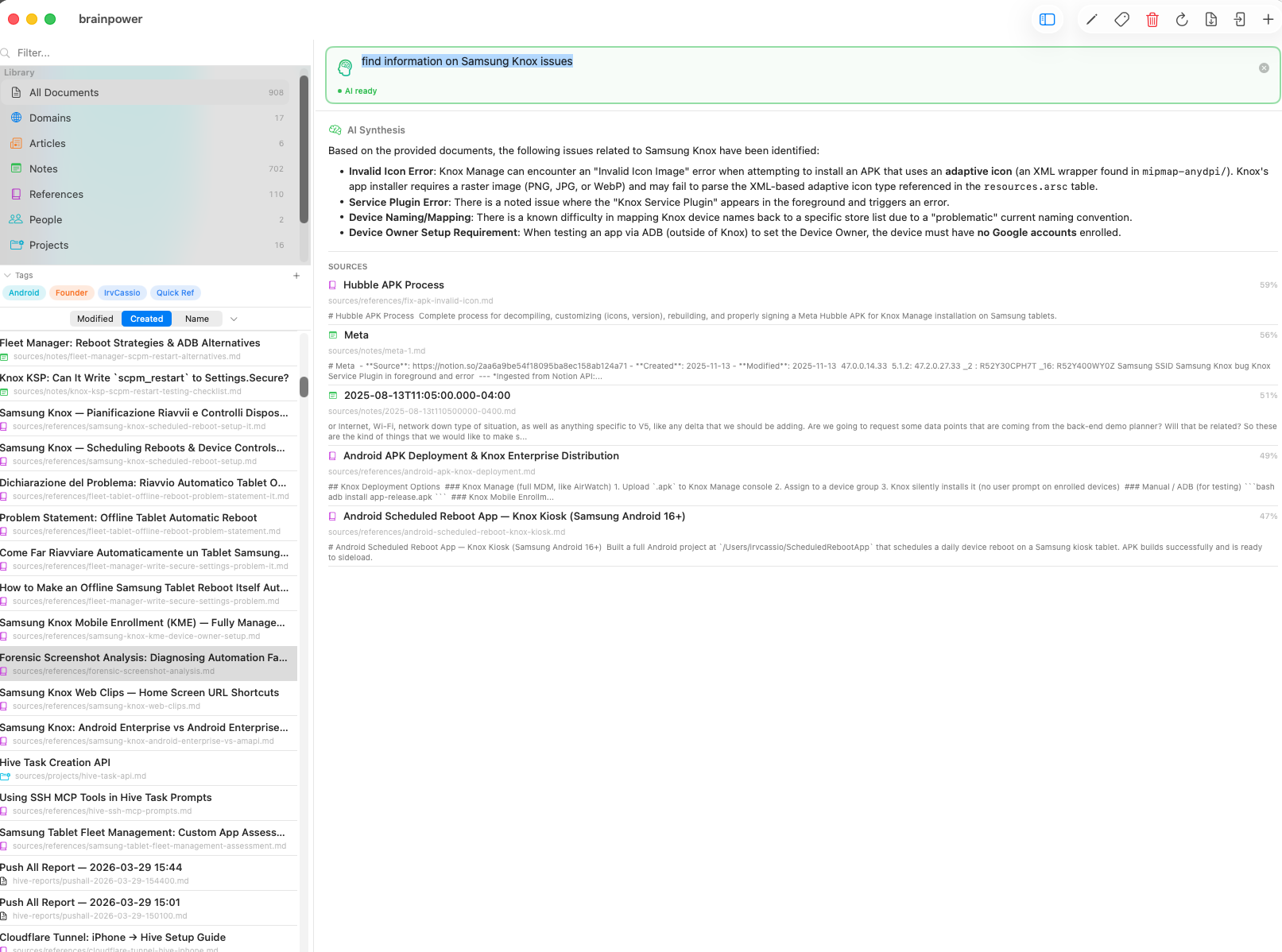Click the All Documents page icon
1282x952 pixels.
16,92
